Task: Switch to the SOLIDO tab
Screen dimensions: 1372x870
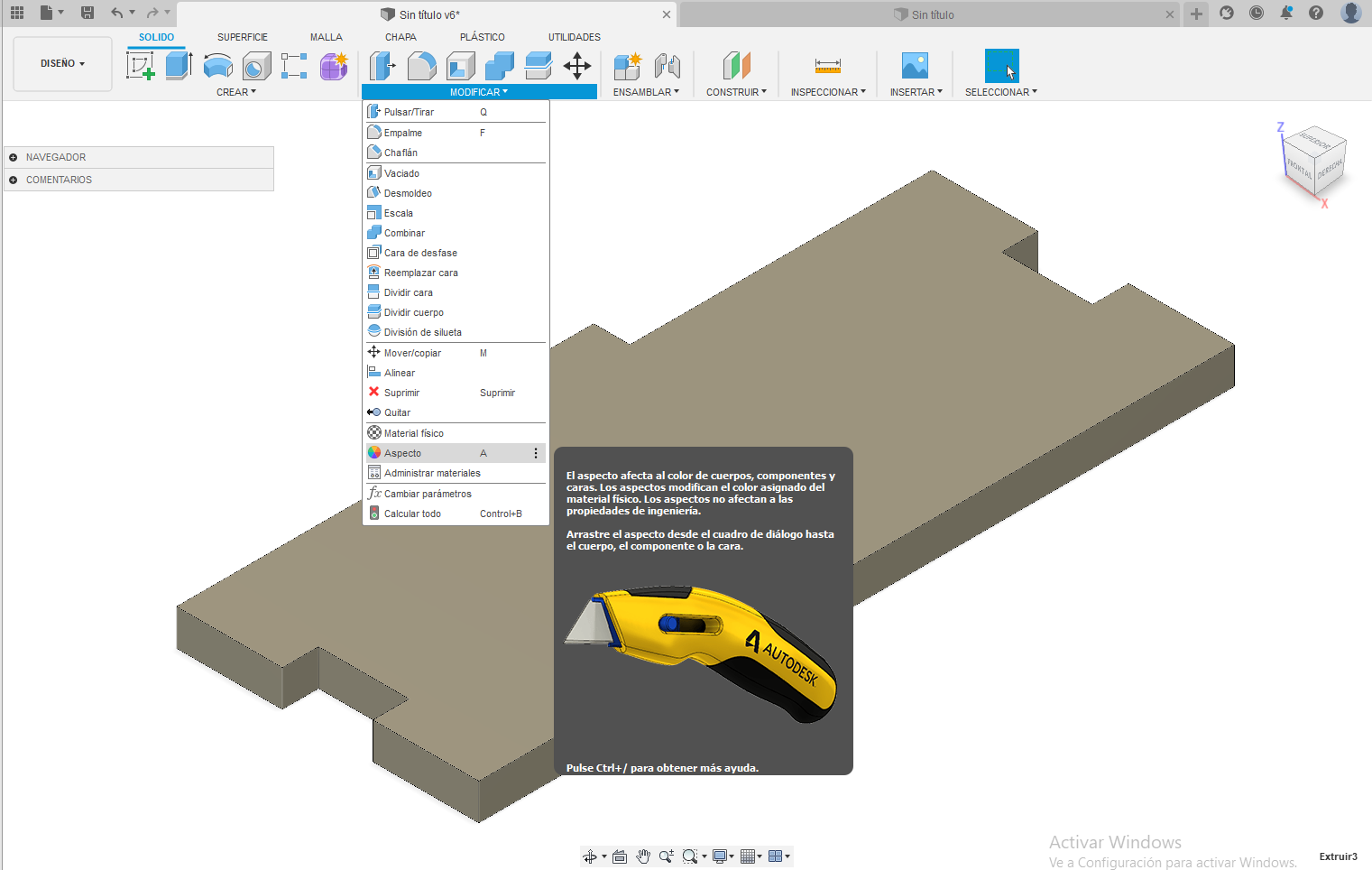Action: [156, 37]
